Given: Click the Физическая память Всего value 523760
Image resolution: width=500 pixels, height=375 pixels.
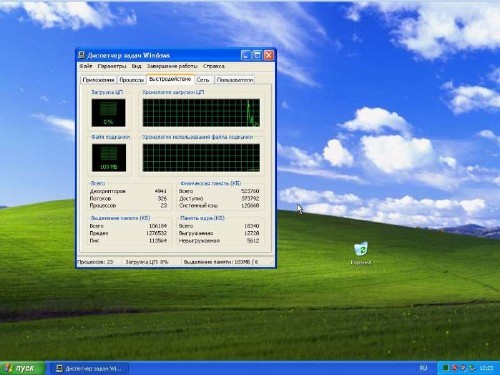Looking at the screenshot, I should 250,191.
